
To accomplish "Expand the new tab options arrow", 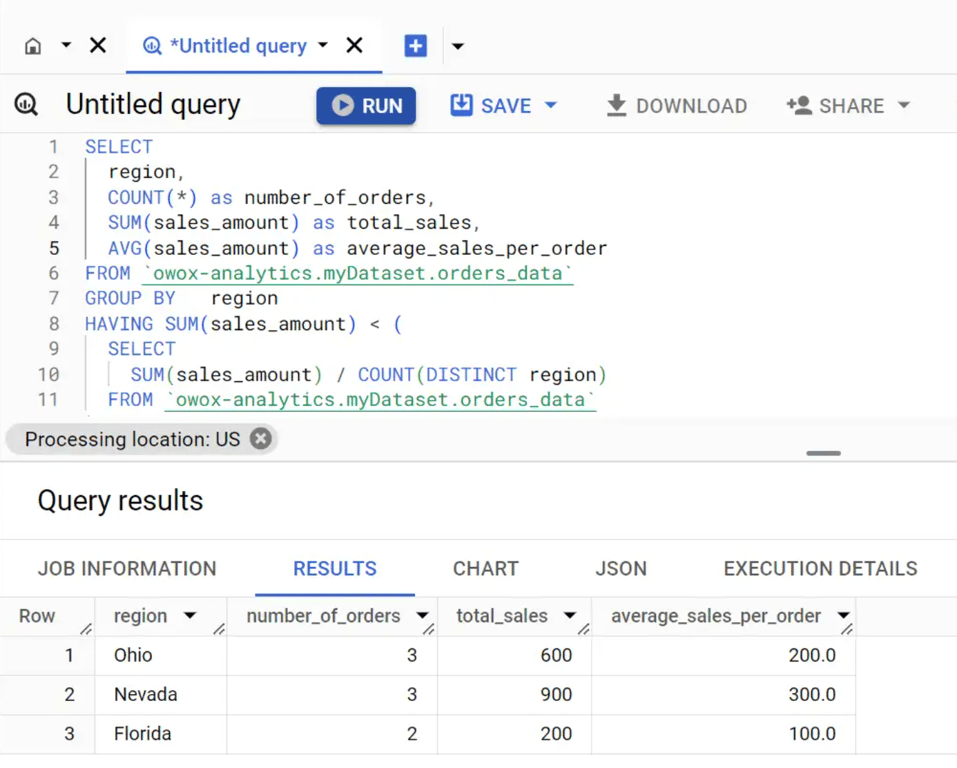I will coord(457,46).
